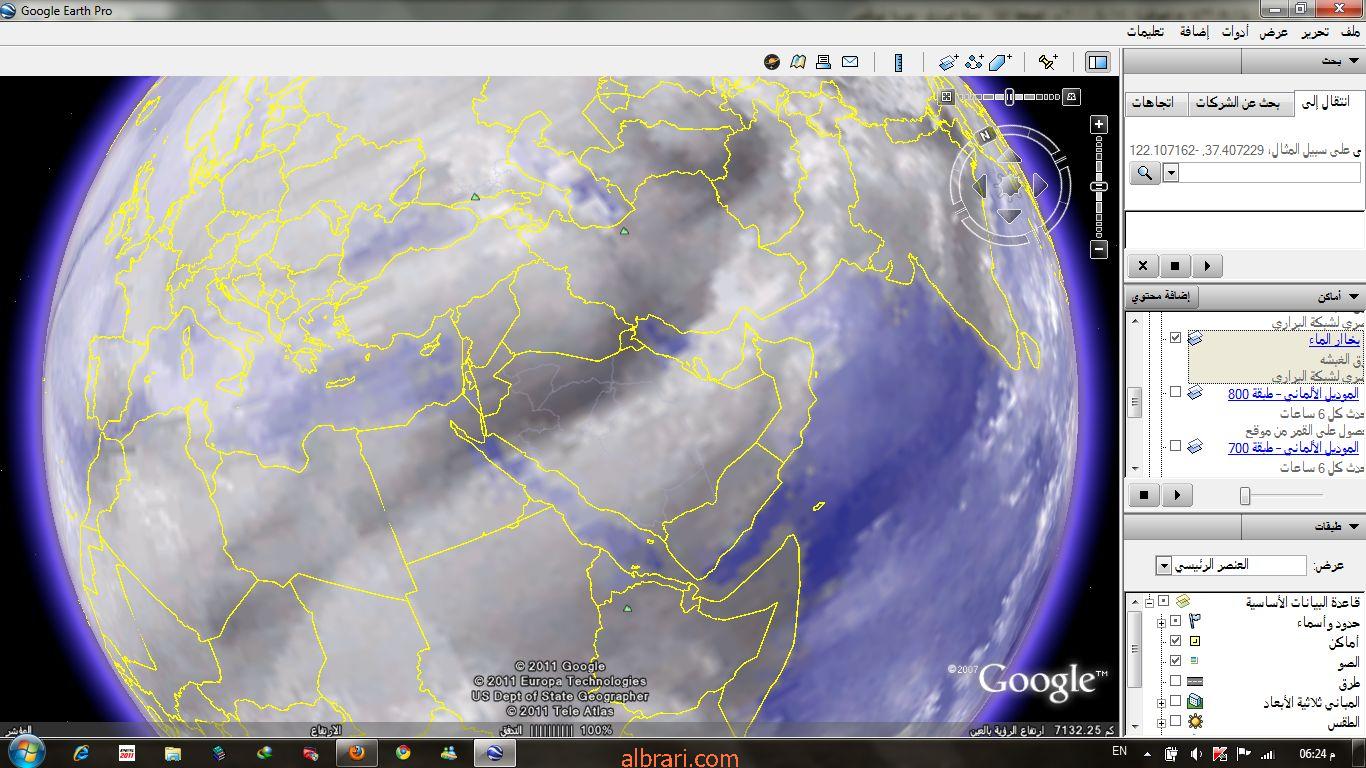This screenshot has height=768, width=1366.
Task: Toggle 'قاعدة البيانات الأساسية' checkbox
Action: pyautogui.click(x=1164, y=601)
